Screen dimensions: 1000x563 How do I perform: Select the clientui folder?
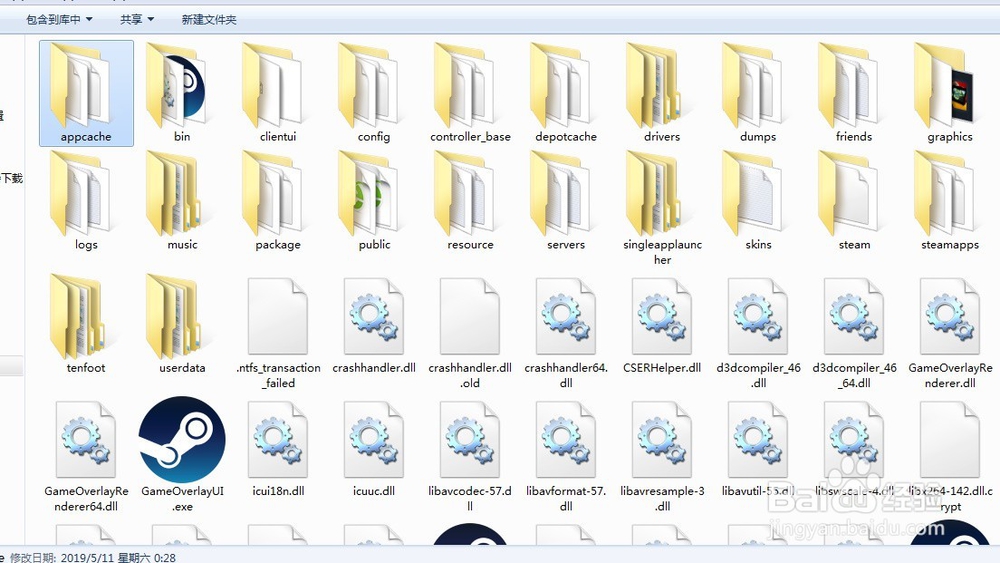[x=278, y=93]
